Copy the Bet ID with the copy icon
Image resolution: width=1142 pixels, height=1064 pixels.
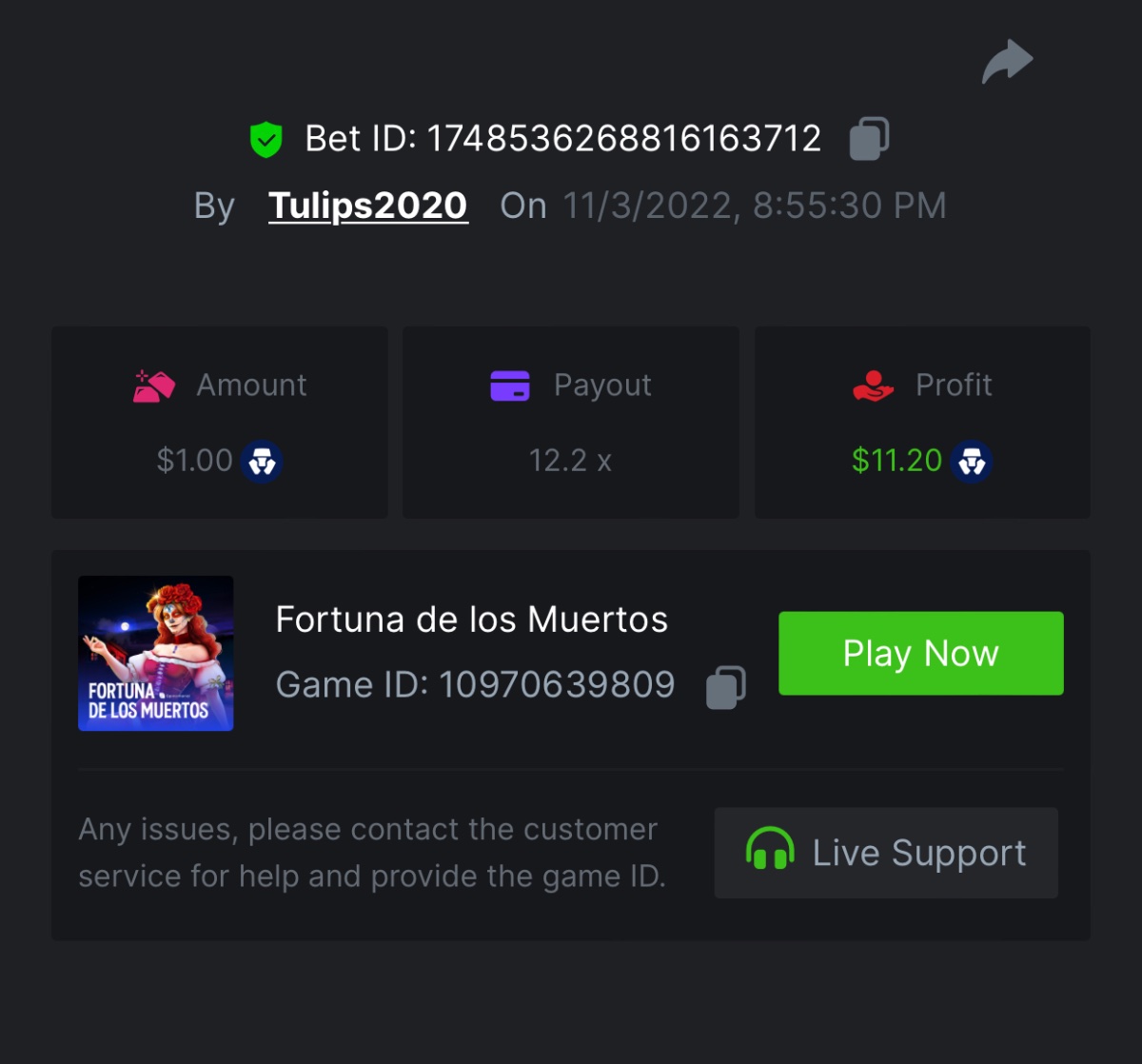pyautogui.click(x=869, y=139)
